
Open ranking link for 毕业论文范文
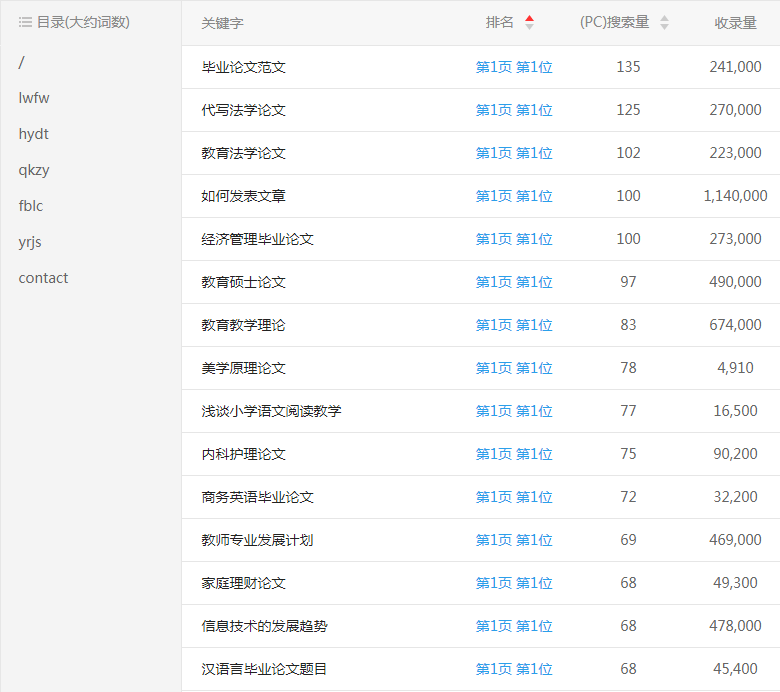pos(513,67)
